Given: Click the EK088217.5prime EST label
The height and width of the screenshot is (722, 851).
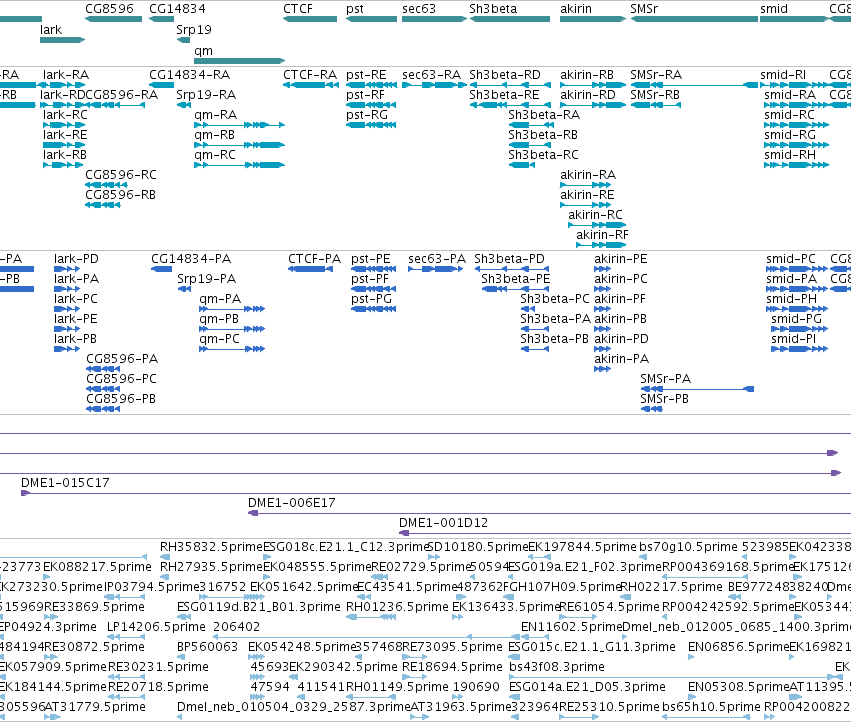Looking at the screenshot, I should [x=97, y=567].
